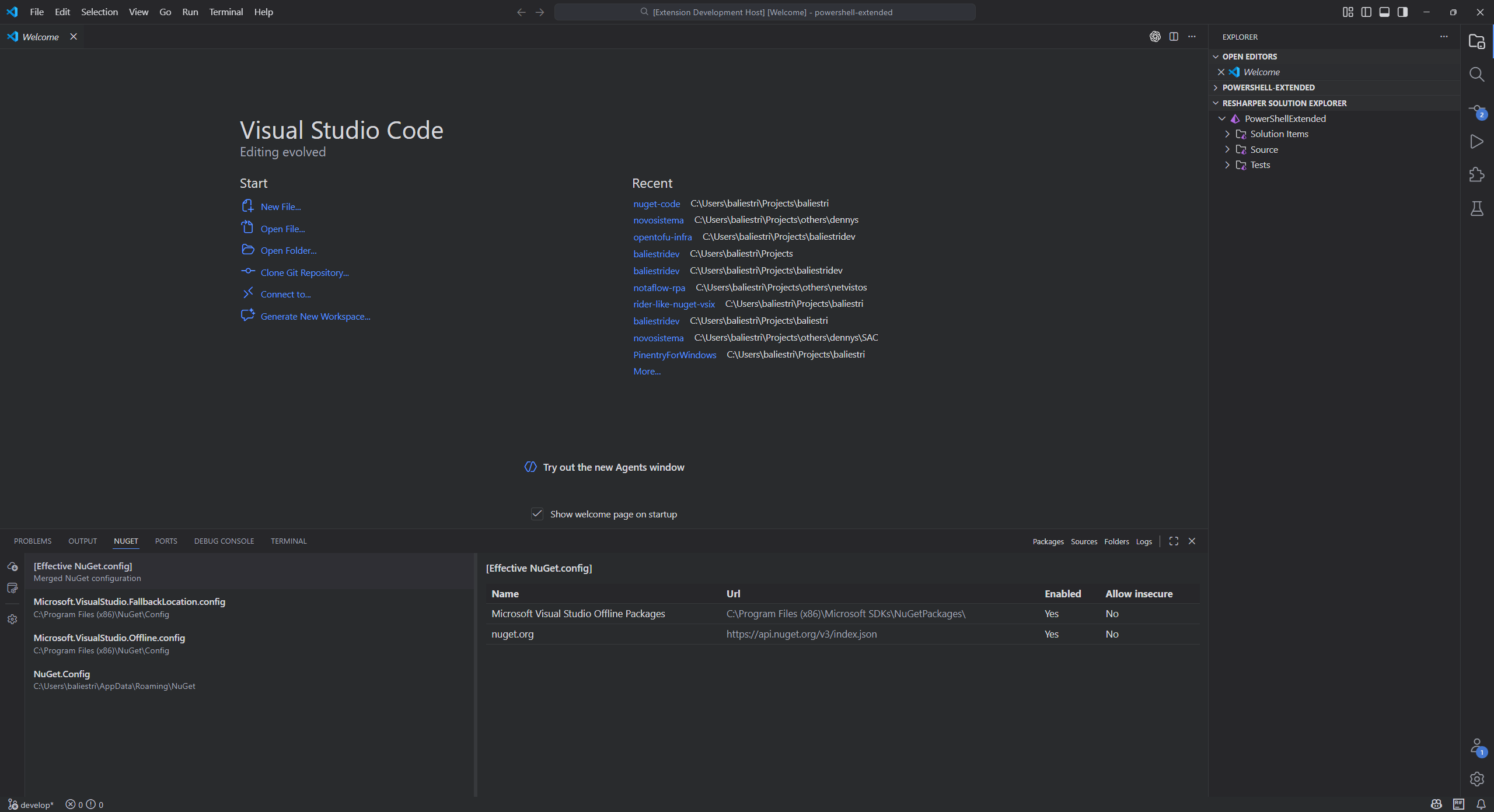Click Clone Git Repository...
Screen dimensions: 1494x812
pyautogui.click(x=305, y=273)
